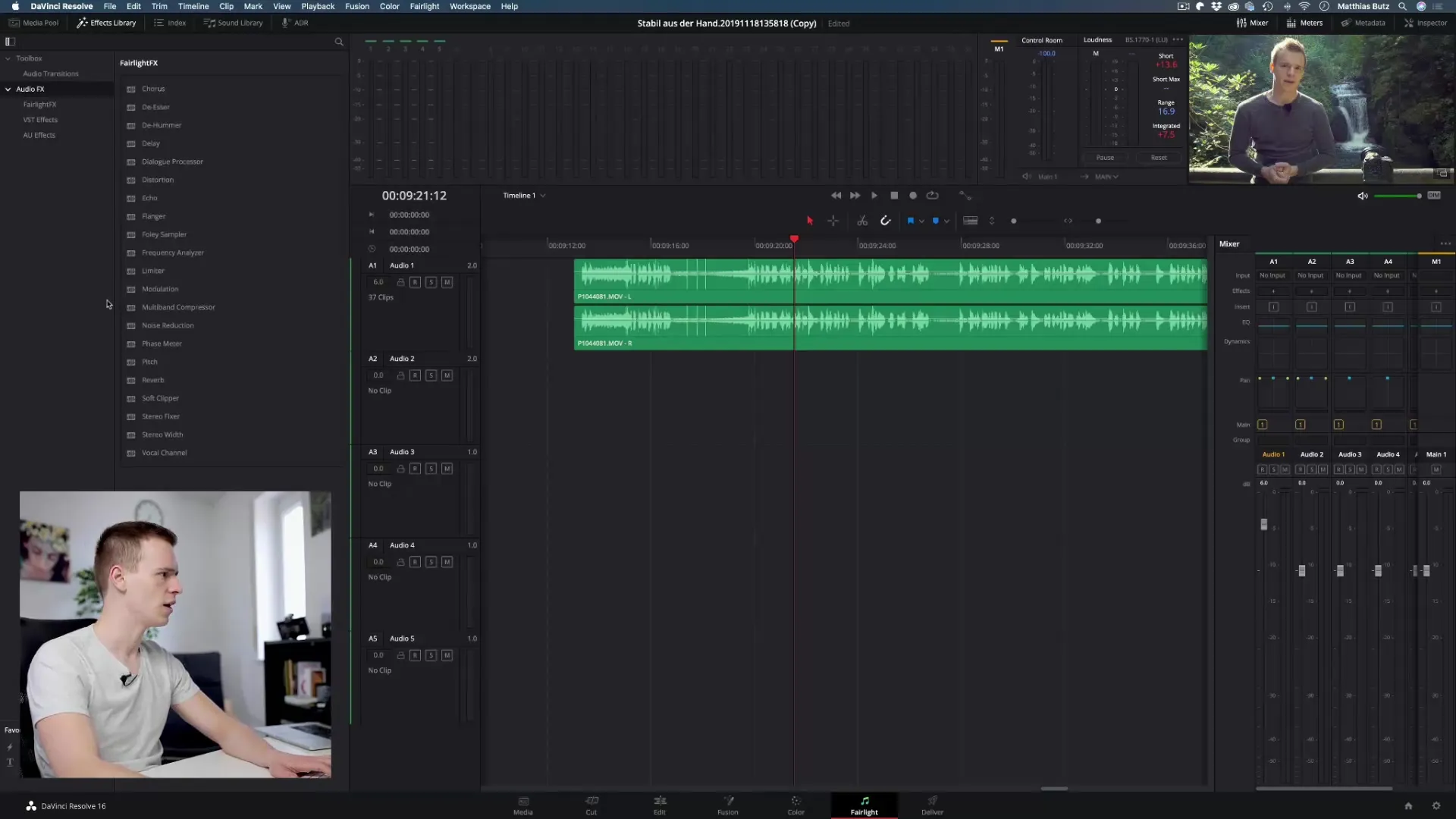Image resolution: width=1456 pixels, height=819 pixels.
Task: Click the P1044081.MOV - L audio clip
Action: 890,281
